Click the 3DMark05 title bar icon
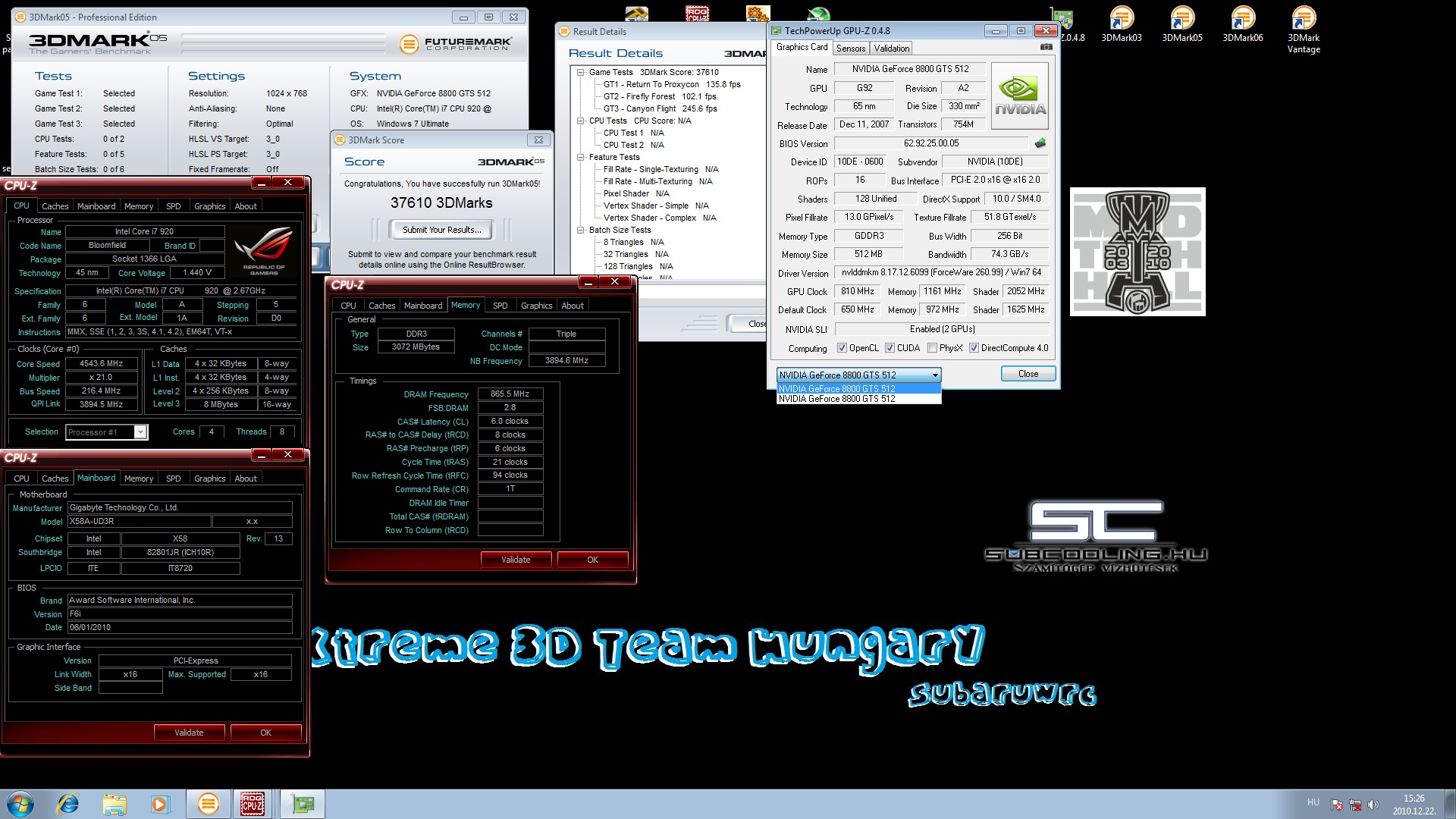The width and height of the screenshot is (1456, 819). 20,17
